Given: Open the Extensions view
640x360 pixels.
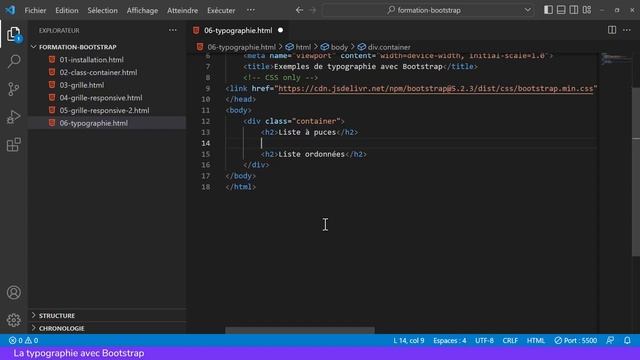Looking at the screenshot, I should tap(13, 144).
